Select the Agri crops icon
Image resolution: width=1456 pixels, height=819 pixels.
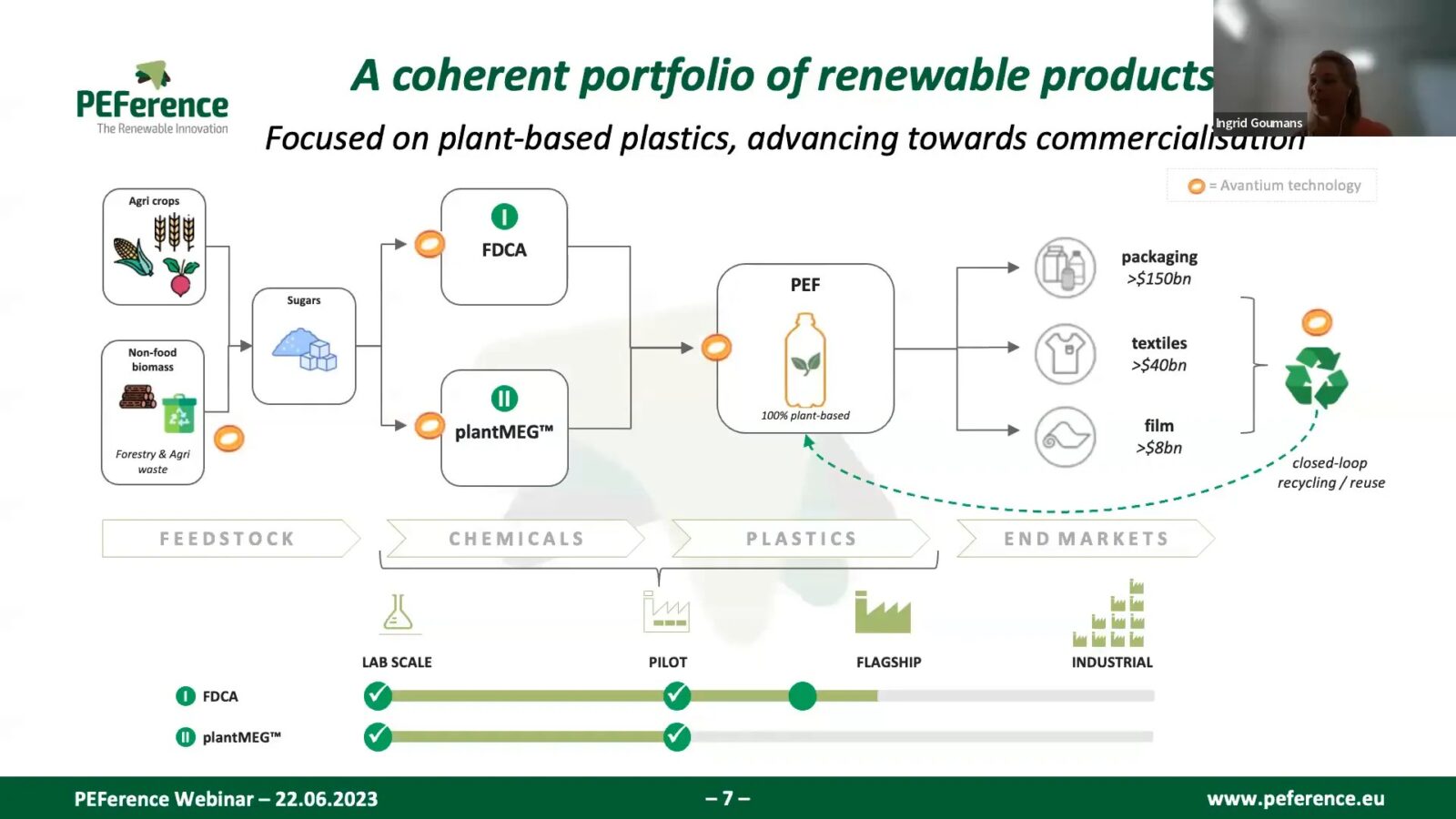(x=155, y=248)
